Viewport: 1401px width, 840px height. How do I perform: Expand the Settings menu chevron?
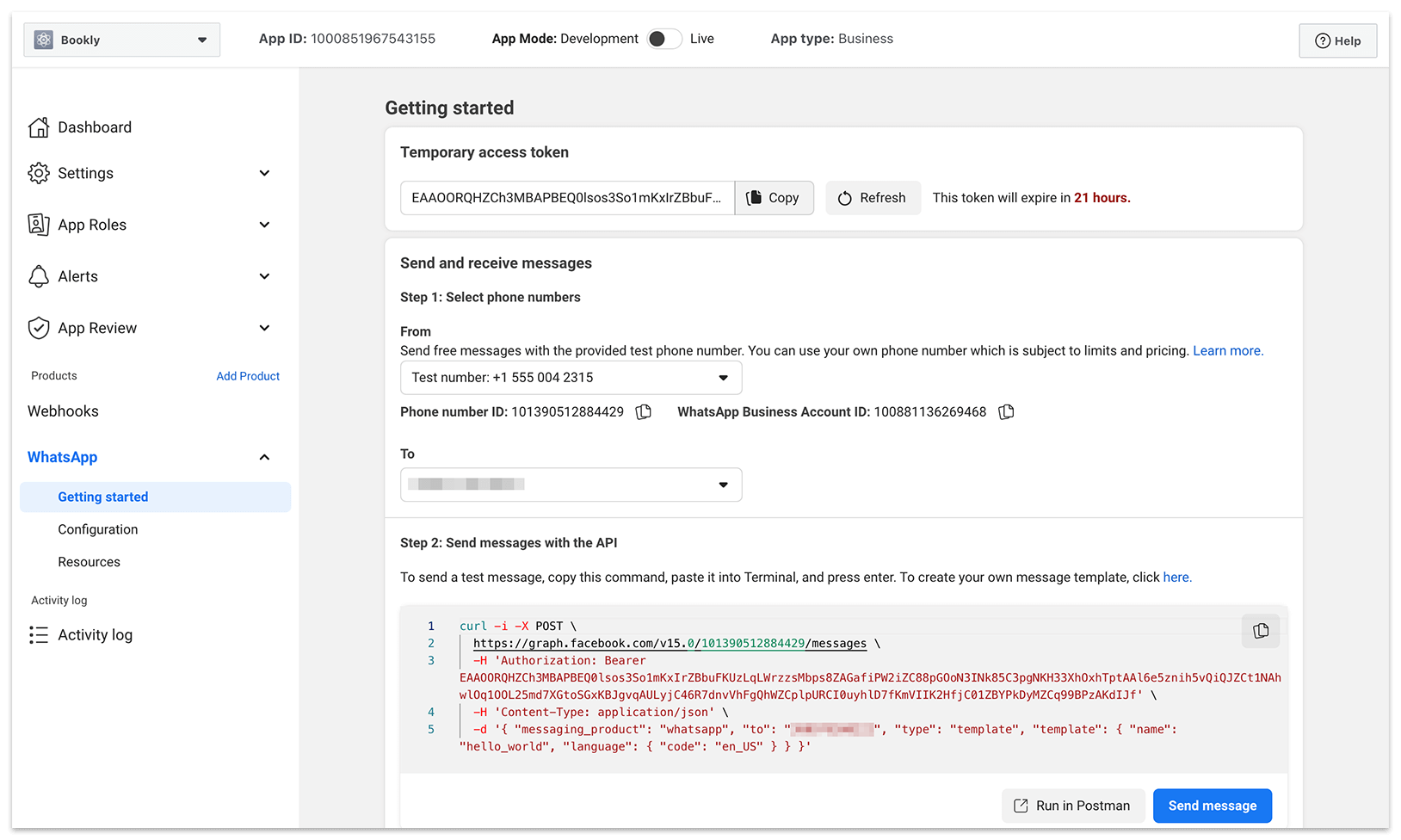(264, 173)
